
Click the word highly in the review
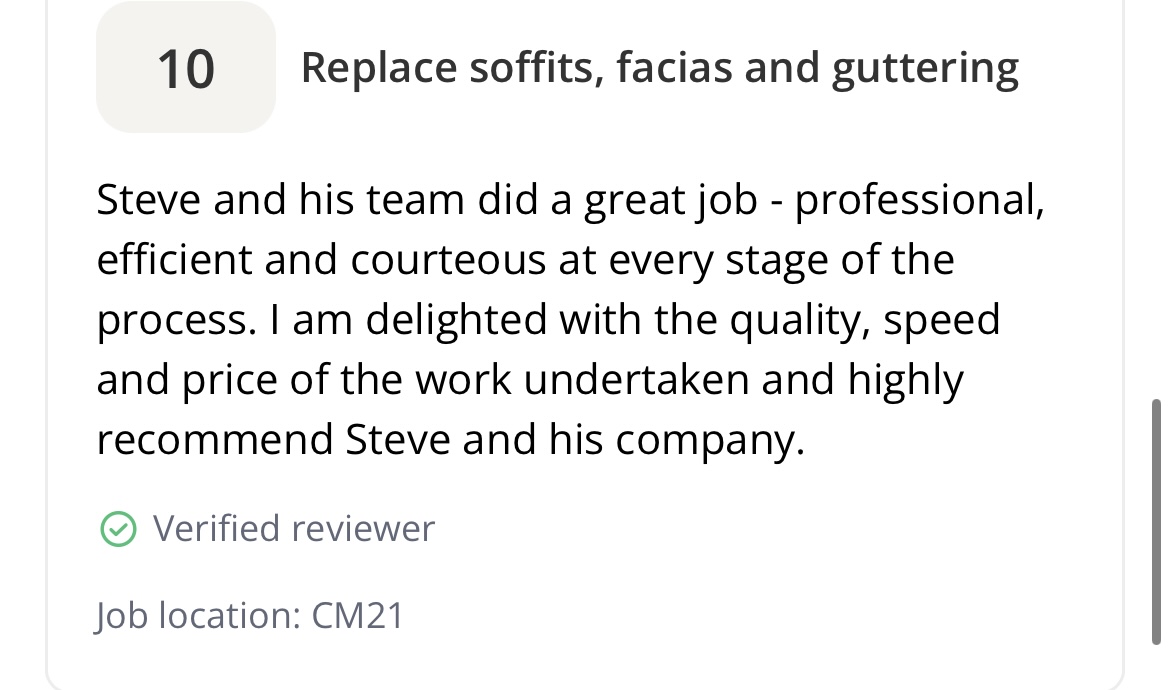[x=906, y=380]
